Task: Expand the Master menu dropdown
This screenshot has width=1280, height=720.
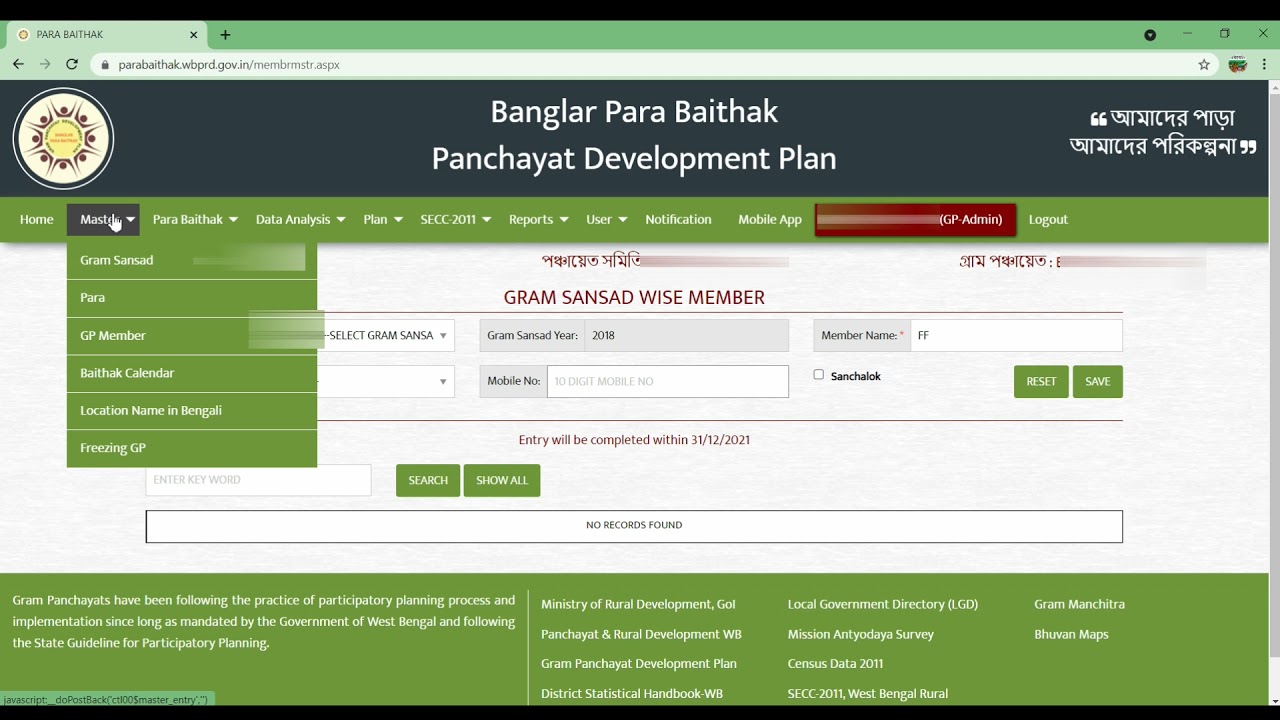Action: point(103,219)
